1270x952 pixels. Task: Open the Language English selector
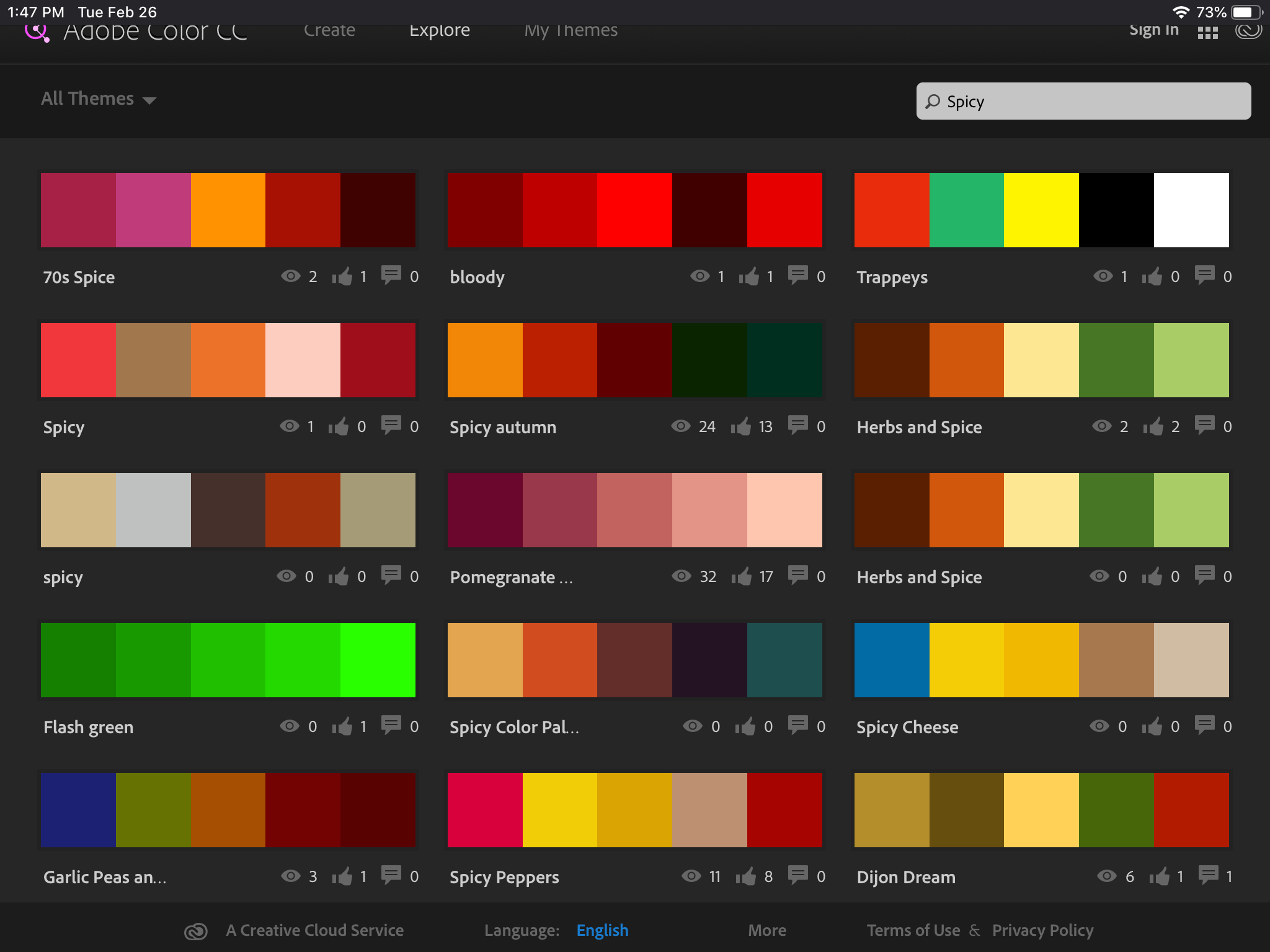tap(602, 930)
